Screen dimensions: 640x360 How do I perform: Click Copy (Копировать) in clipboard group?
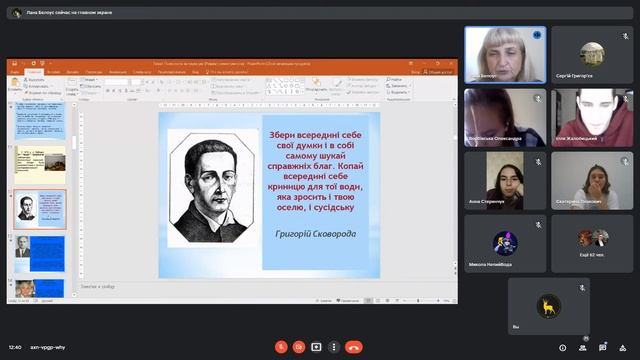[x=37, y=86]
